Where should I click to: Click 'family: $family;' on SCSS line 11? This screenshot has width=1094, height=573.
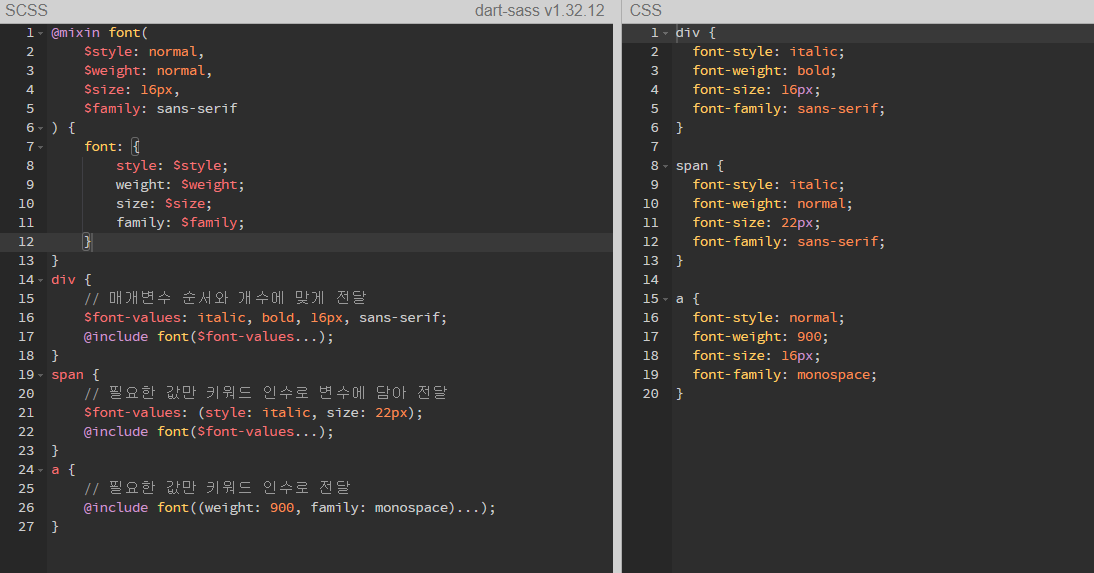pos(180,223)
